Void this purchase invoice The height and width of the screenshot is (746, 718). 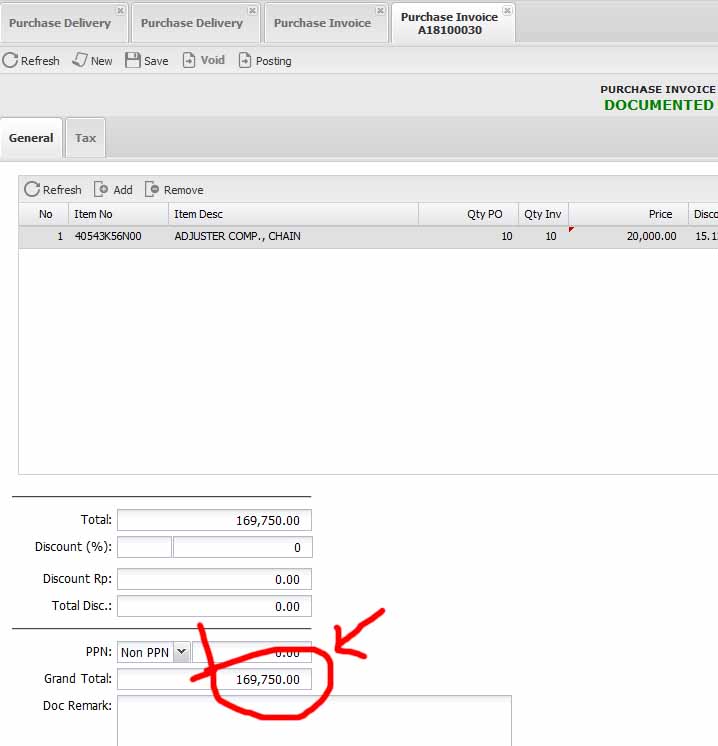click(x=203, y=61)
